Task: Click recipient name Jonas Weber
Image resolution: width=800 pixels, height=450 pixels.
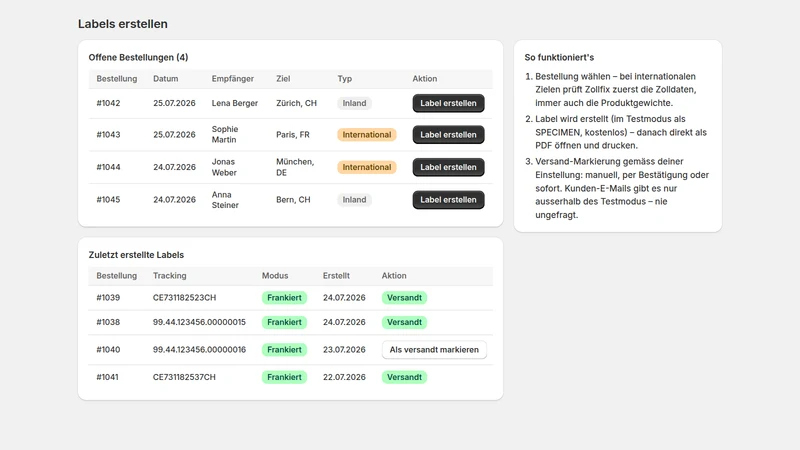Action: tap(224, 167)
